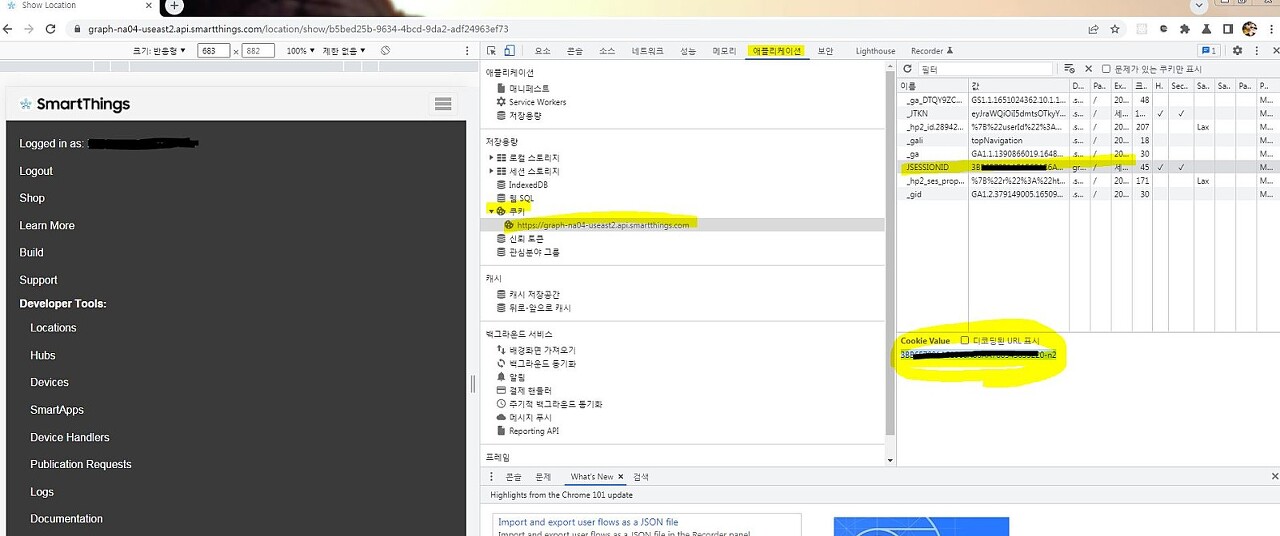Switch to the 보안 tab
Screen dimensions: 1280x536
tap(825, 51)
